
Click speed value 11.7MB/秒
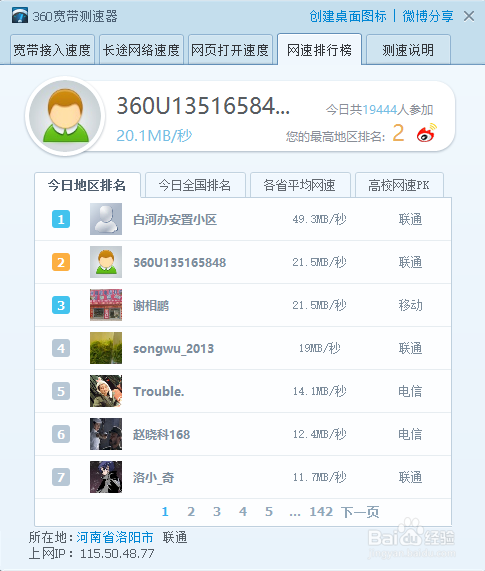(x=319, y=477)
